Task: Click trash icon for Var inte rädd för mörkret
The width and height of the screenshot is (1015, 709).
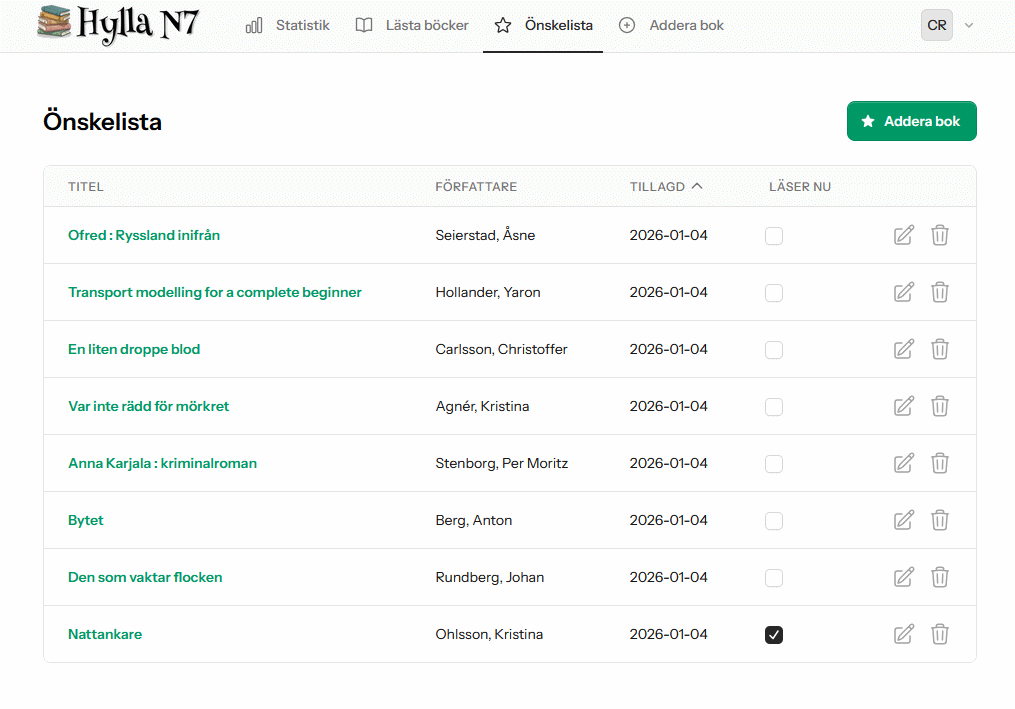Action: point(940,407)
